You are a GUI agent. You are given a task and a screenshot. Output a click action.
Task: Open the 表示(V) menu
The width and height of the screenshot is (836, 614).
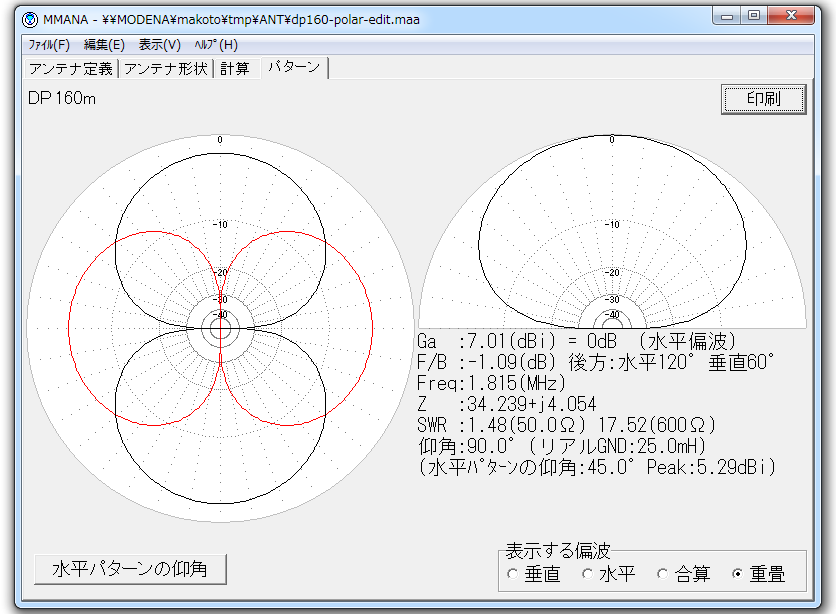coord(159,45)
